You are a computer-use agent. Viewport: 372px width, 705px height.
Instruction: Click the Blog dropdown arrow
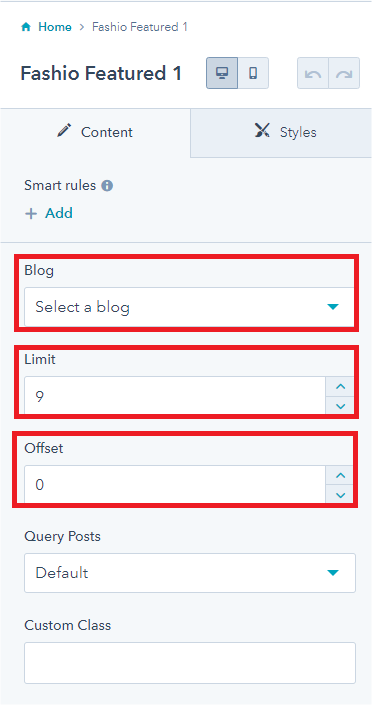click(333, 307)
